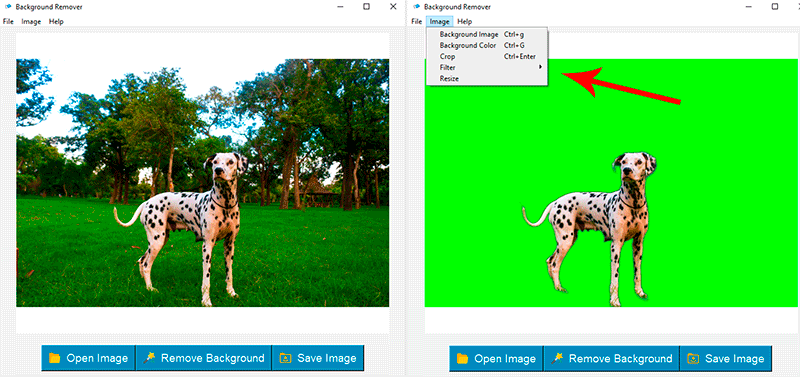Click save icon on left Save Image button

285,358
